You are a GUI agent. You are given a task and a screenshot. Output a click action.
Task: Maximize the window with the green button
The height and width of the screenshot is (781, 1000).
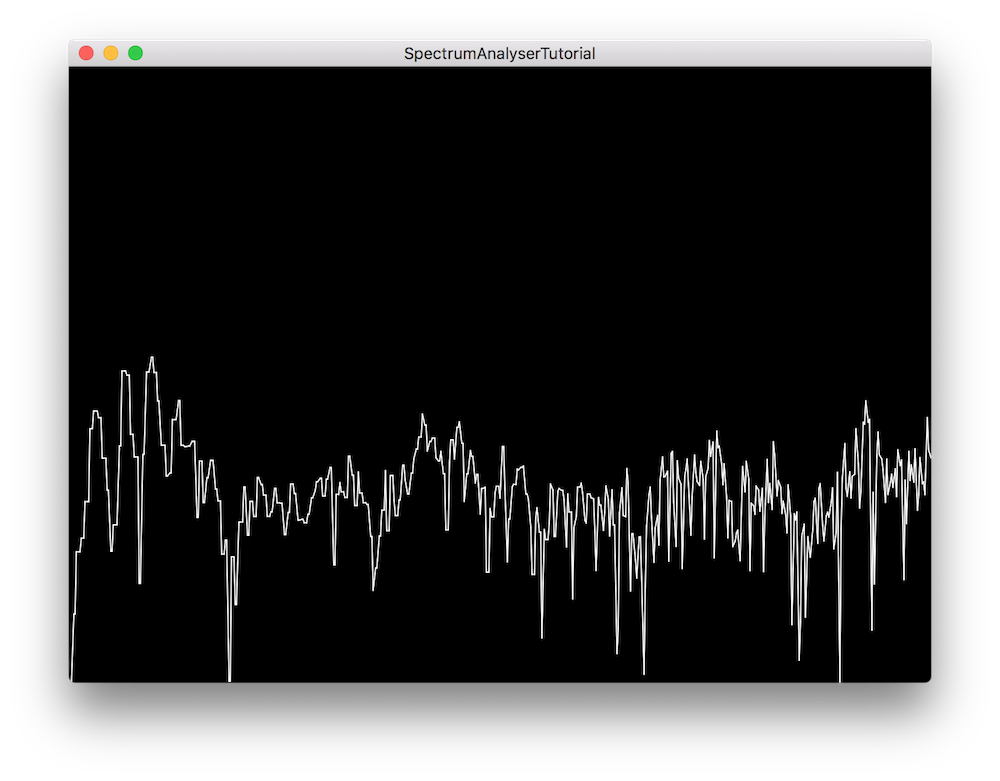(135, 53)
